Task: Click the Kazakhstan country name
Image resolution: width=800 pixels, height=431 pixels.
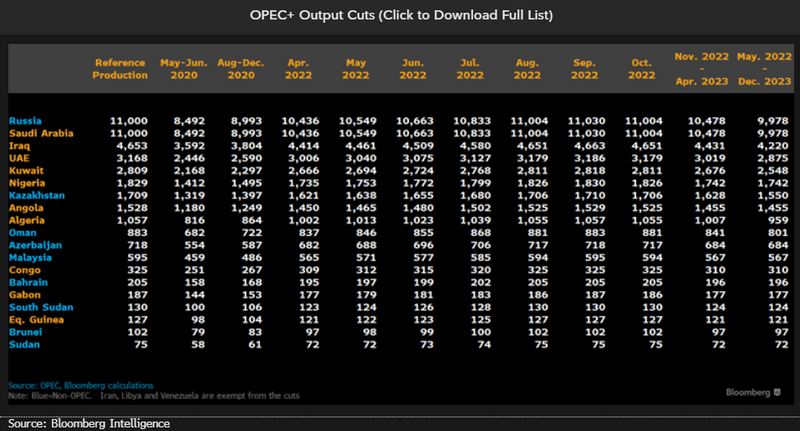Action: coord(36,195)
